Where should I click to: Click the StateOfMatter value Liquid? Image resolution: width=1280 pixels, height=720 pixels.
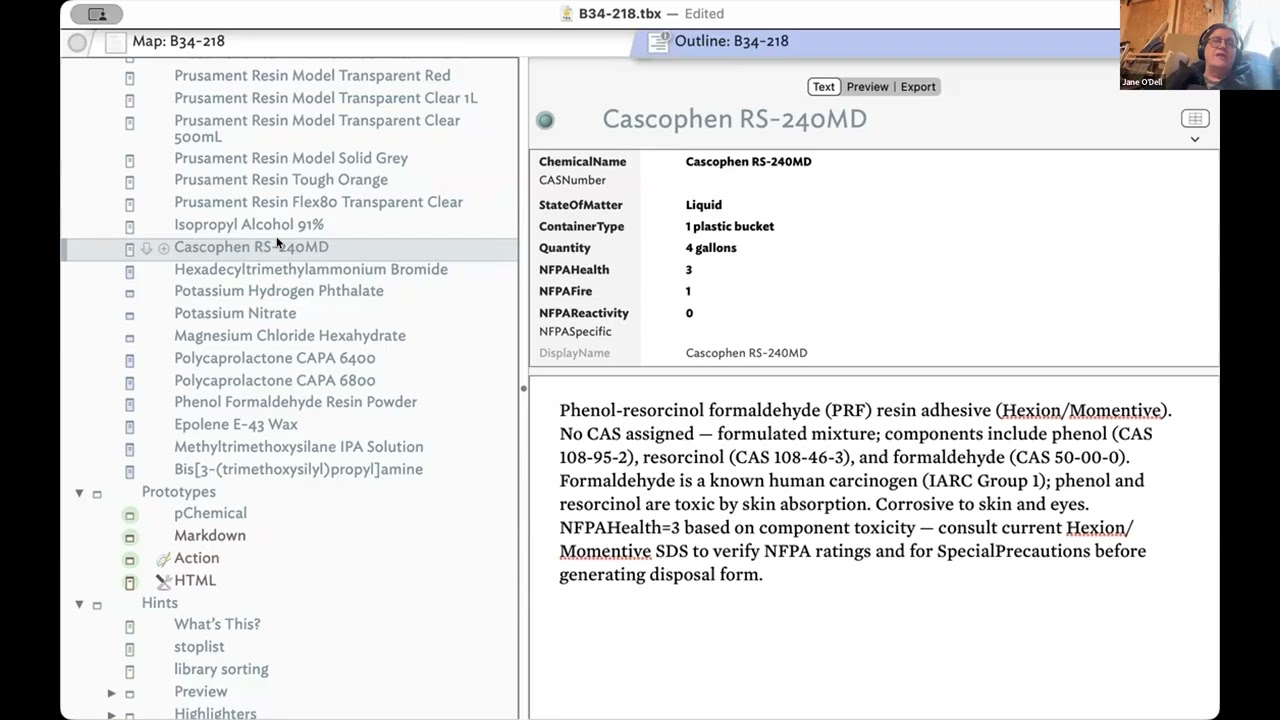[704, 205]
